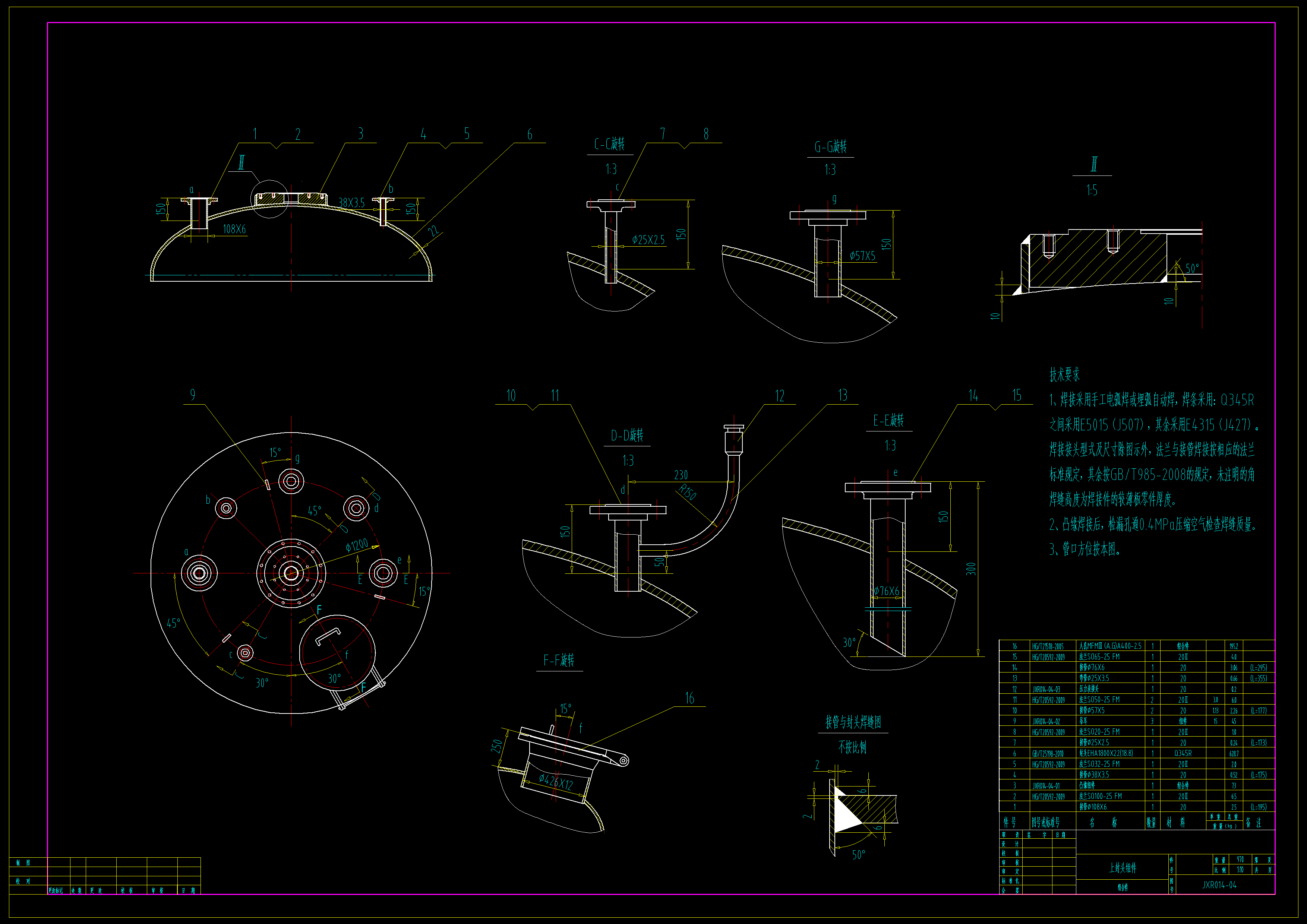
Task: Select the "法兰SO100-25 FM" cell
Action: pyautogui.click(x=1101, y=797)
